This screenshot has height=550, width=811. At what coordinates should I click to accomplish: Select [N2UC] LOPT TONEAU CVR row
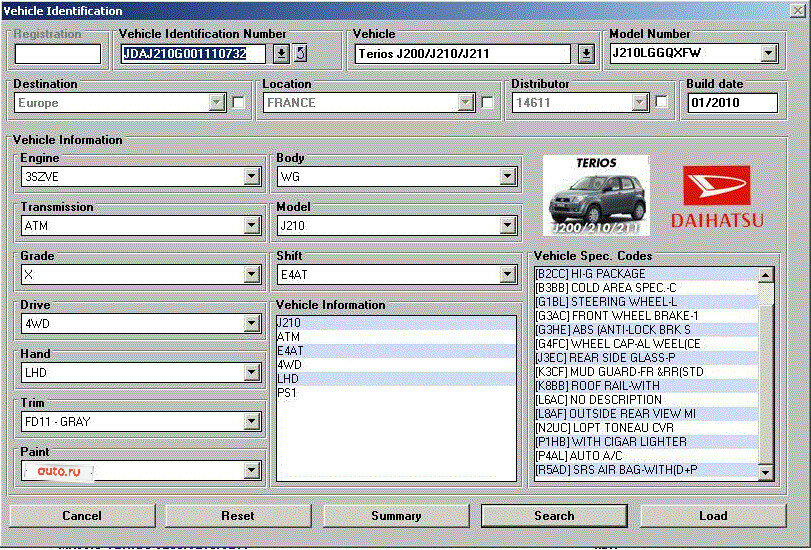coord(647,427)
